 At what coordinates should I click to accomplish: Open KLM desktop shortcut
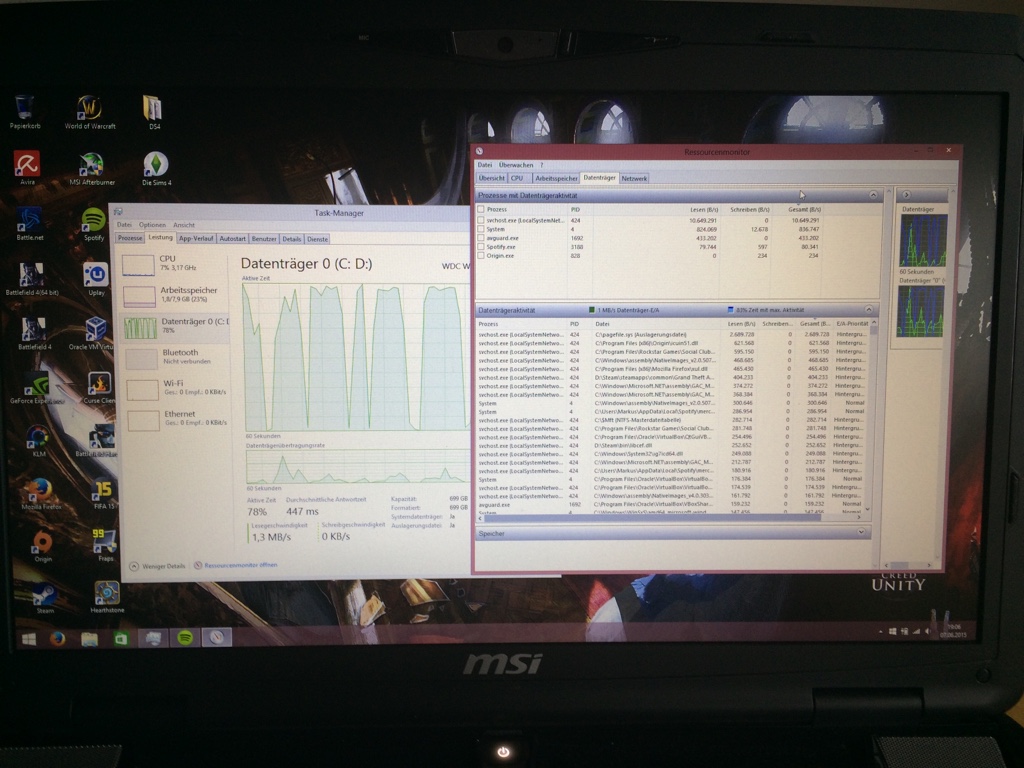click(x=39, y=441)
